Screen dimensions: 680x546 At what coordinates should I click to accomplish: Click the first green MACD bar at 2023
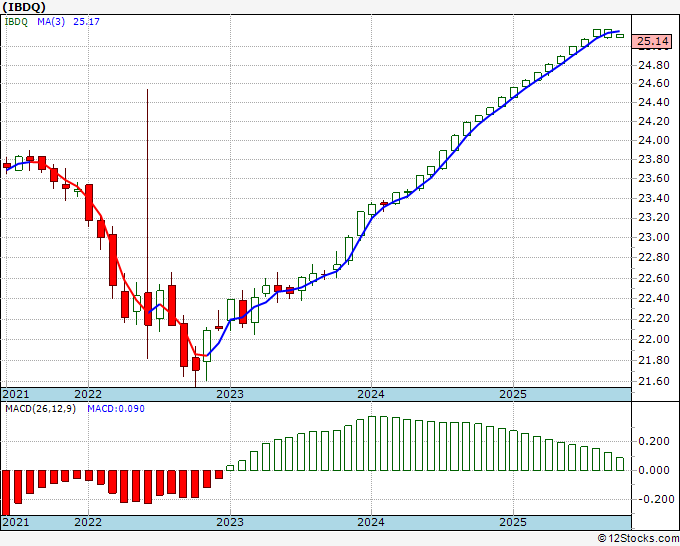(230, 468)
